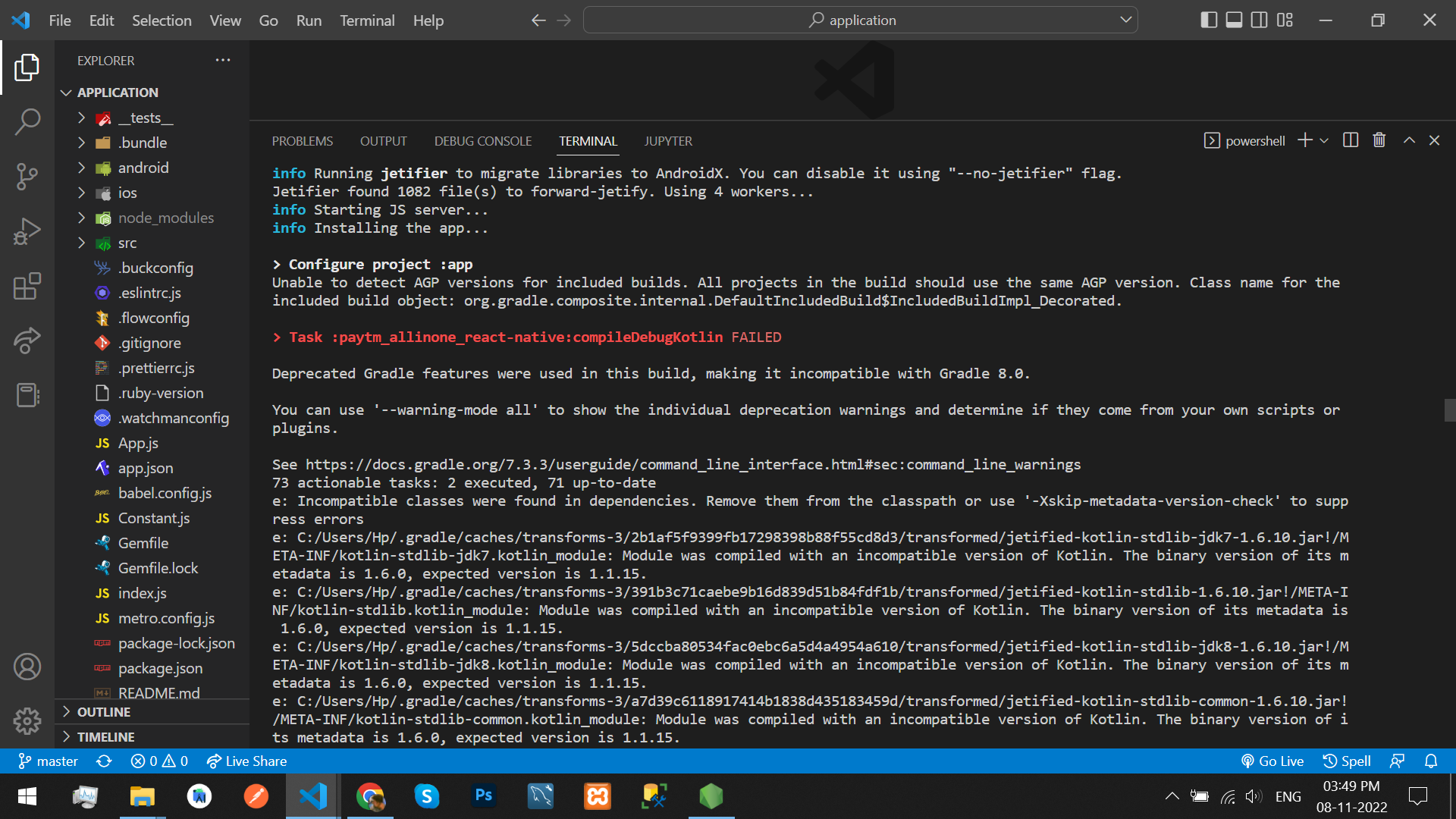Image resolution: width=1456 pixels, height=819 pixels.
Task: Click the master branch indicator
Action: [x=48, y=761]
